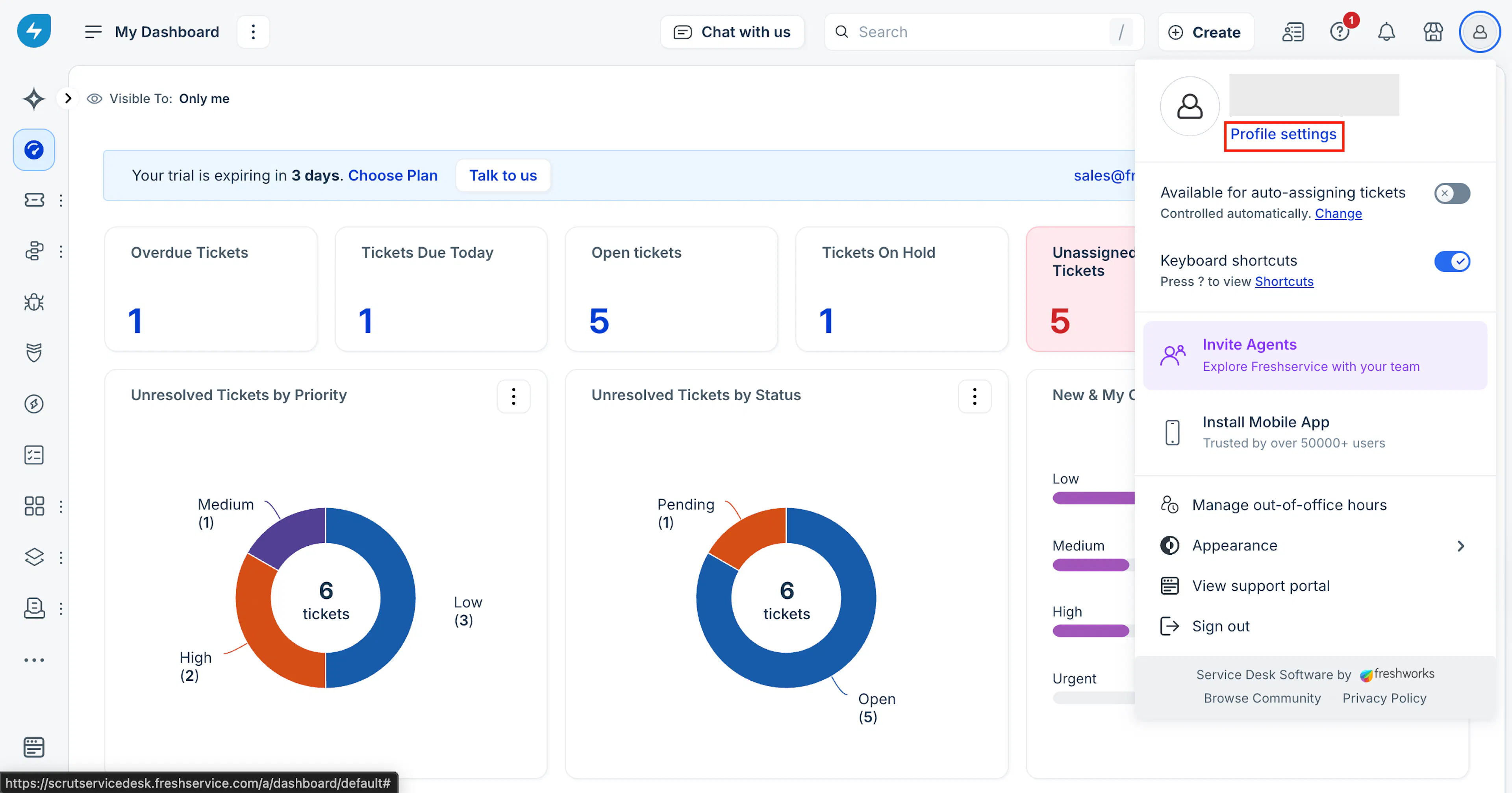The image size is (1512, 793).
Task: Click the Freddy AI sparkle icon
Action: coord(34,99)
